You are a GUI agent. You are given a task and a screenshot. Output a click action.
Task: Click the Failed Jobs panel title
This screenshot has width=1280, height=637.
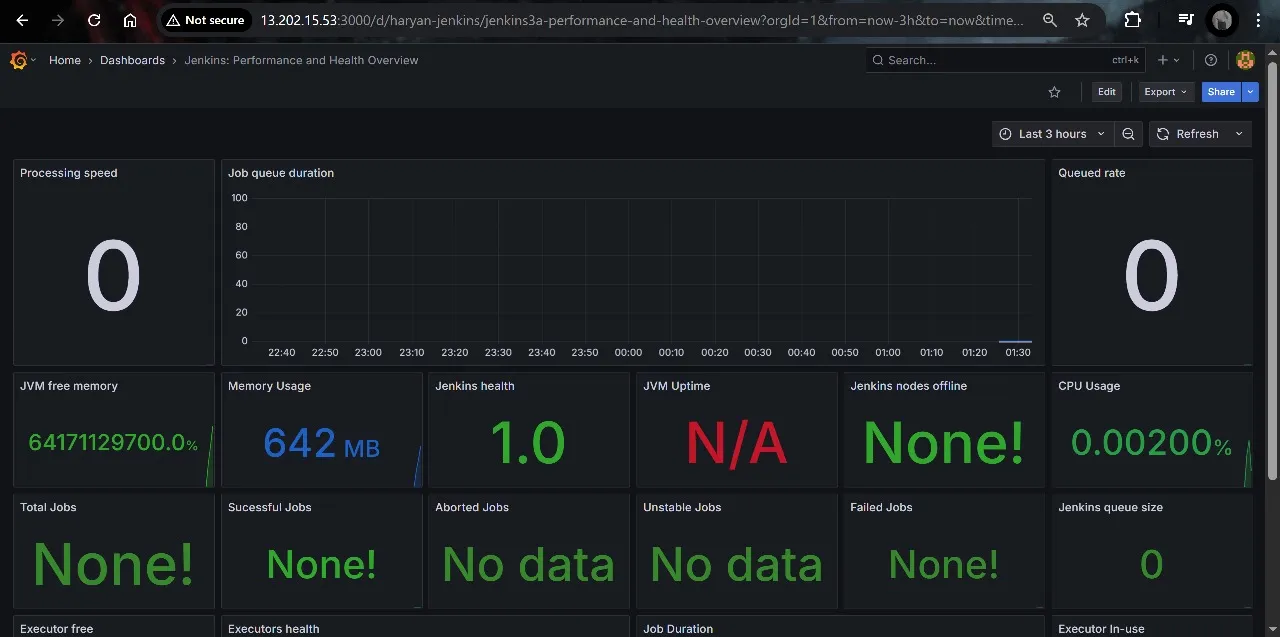(881, 507)
